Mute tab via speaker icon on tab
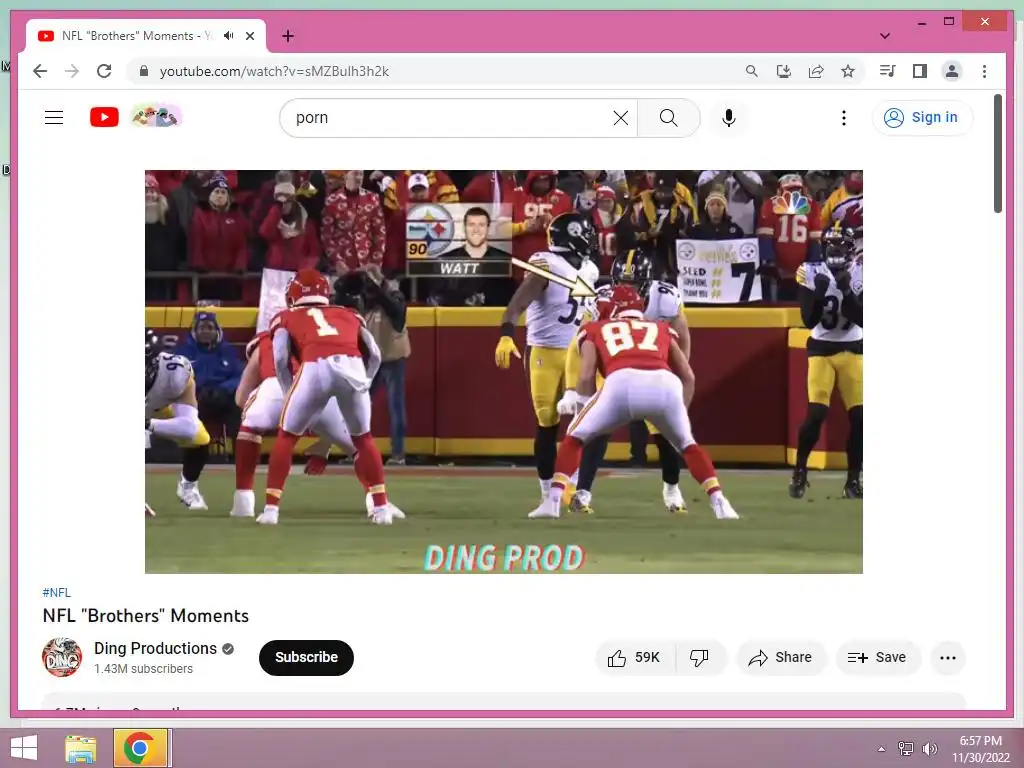This screenshot has width=1024, height=768. pos(229,36)
